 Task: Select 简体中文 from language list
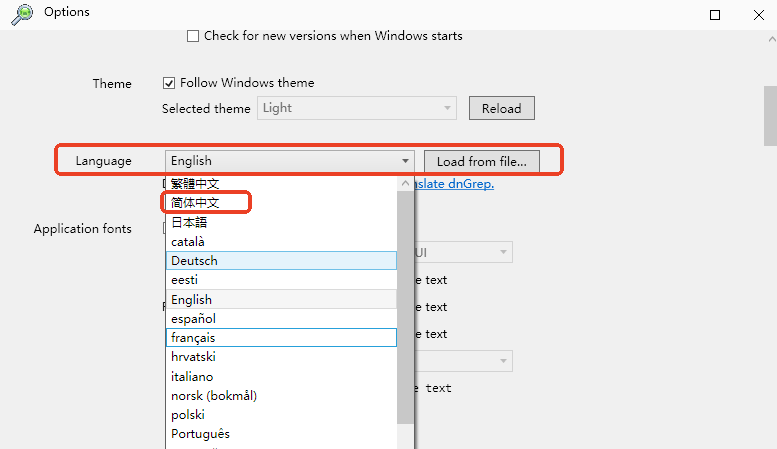click(281, 203)
